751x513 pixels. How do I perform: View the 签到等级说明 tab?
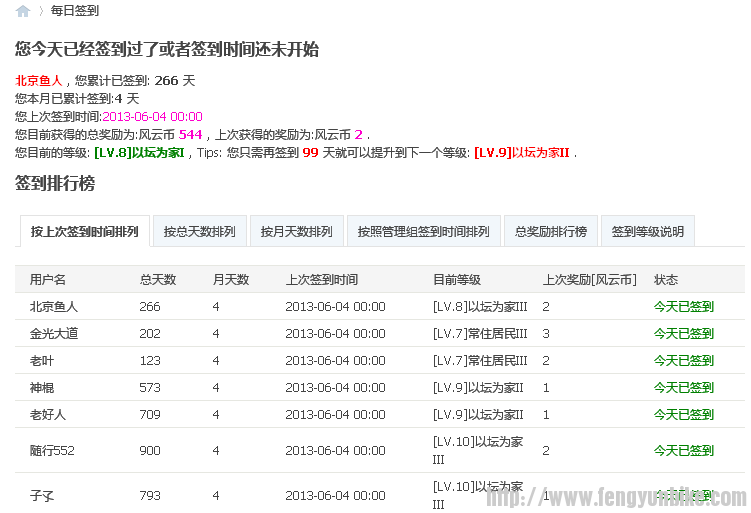[x=648, y=231]
